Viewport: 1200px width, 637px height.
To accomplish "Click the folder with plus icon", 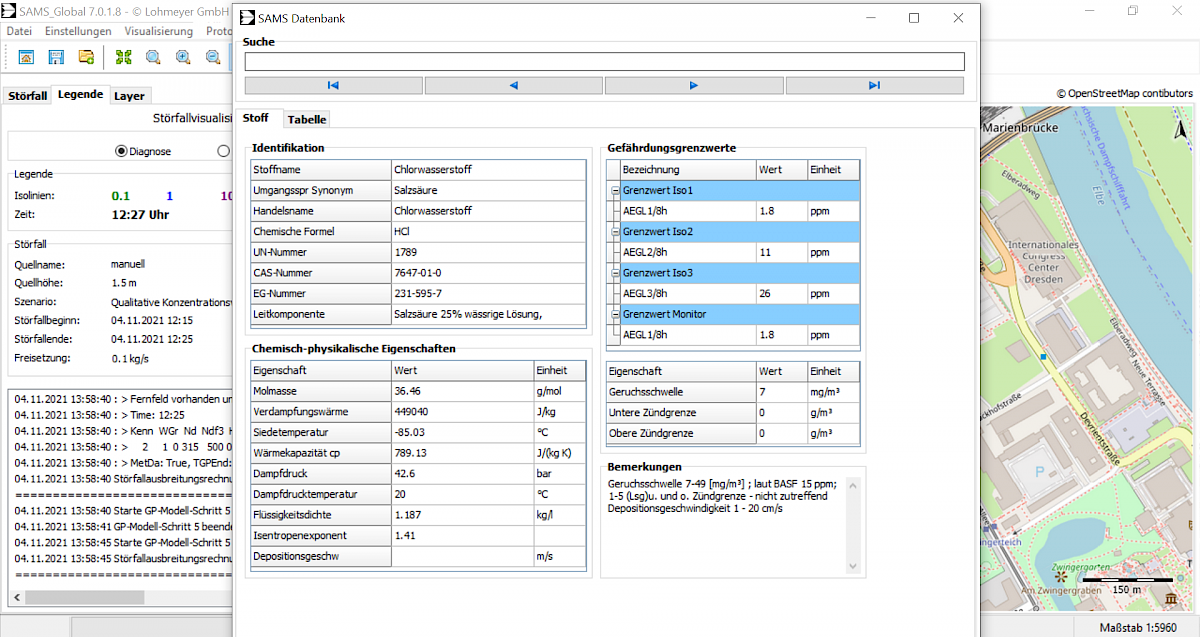I will coord(87,57).
